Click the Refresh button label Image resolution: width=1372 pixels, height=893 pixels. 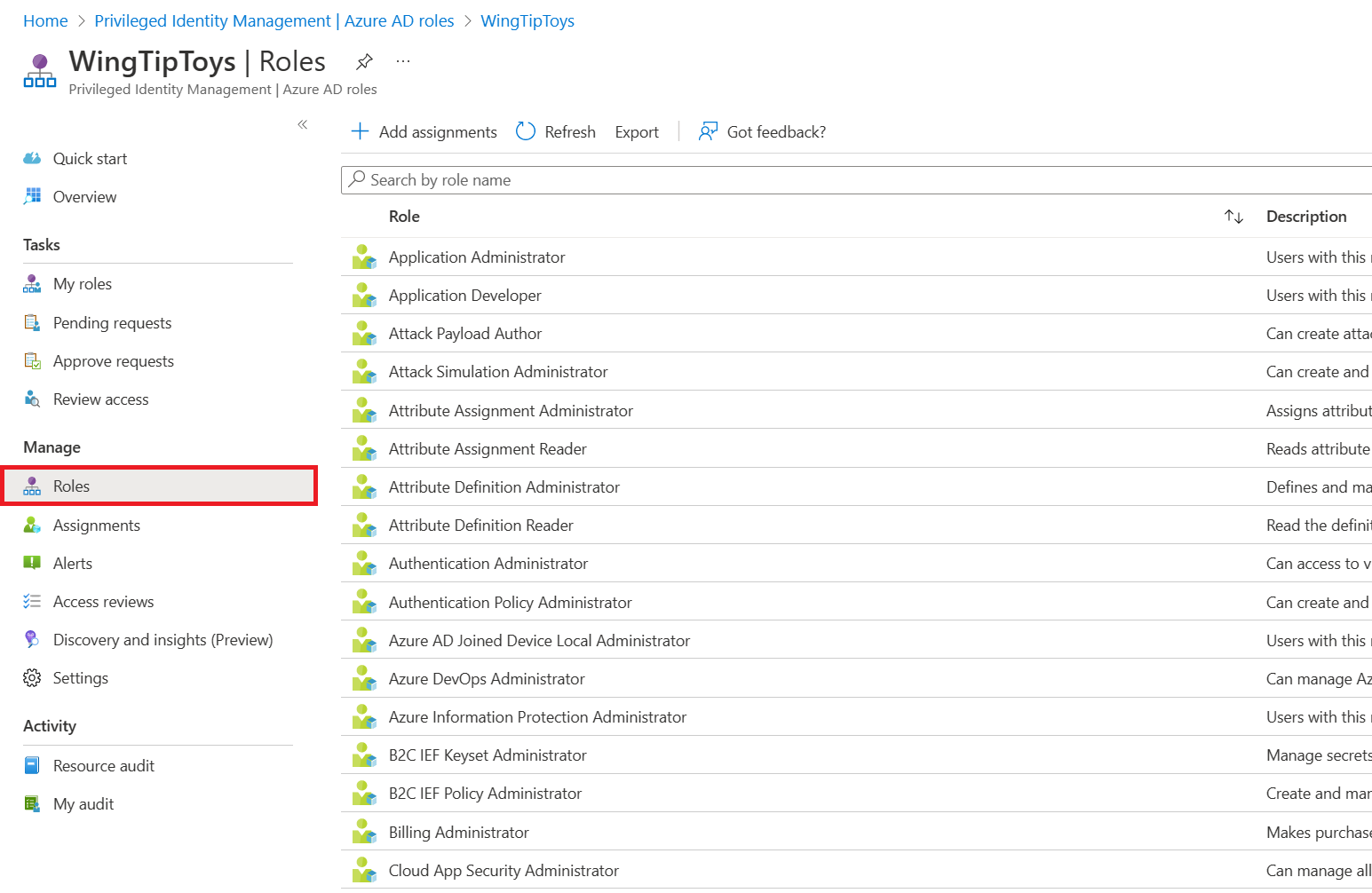pyautogui.click(x=570, y=131)
